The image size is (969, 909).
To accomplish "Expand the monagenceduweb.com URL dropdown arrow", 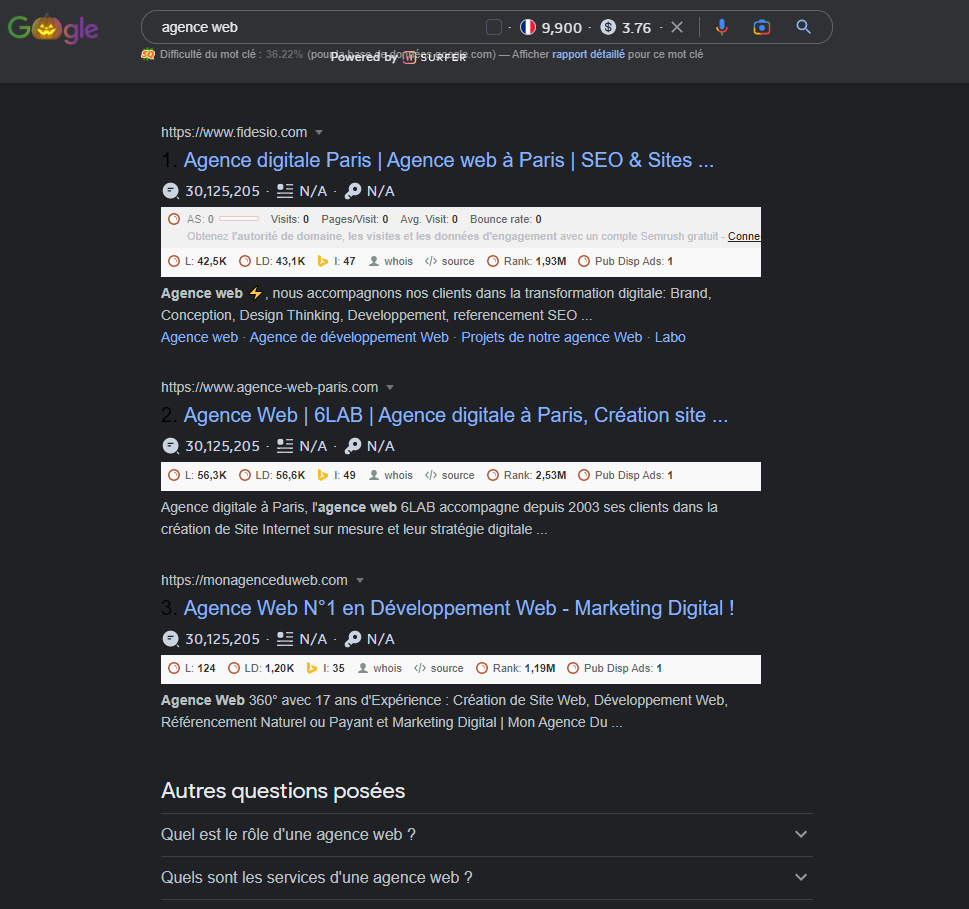I will pyautogui.click(x=360, y=580).
